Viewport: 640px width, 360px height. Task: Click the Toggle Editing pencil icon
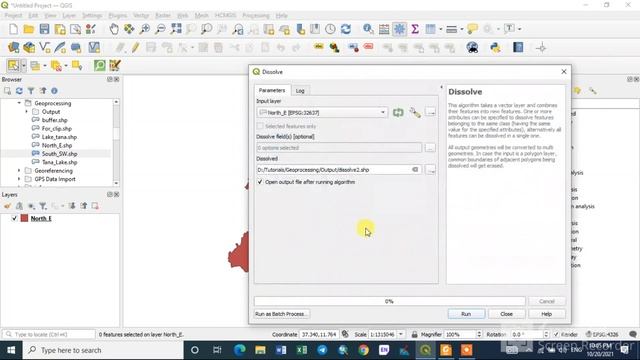tap(135, 48)
